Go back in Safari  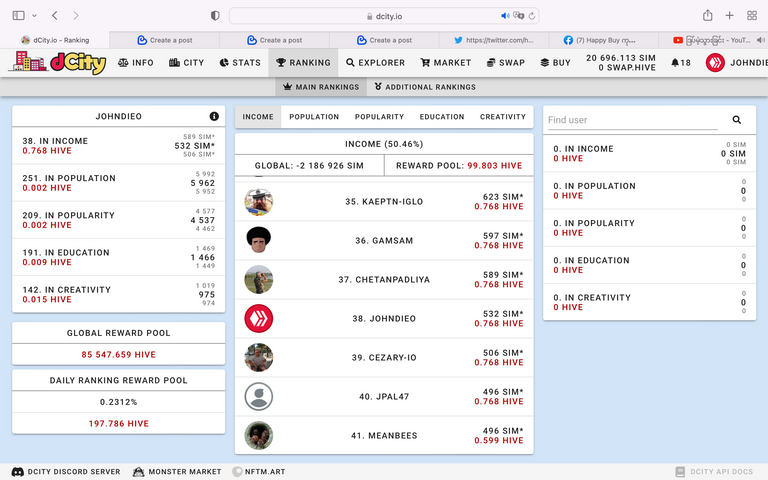click(55, 16)
